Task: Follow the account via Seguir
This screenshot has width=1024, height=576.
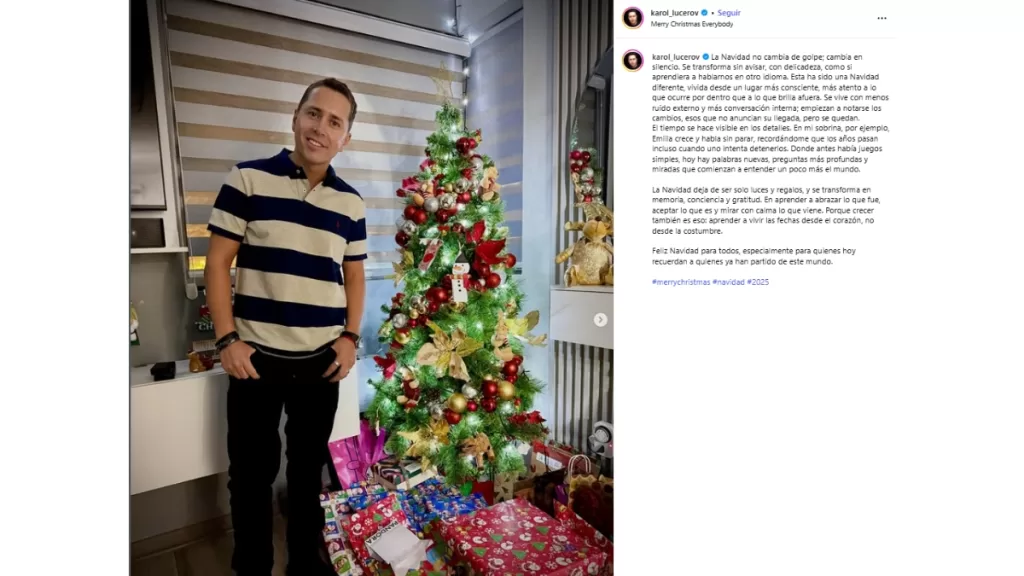Action: click(729, 12)
